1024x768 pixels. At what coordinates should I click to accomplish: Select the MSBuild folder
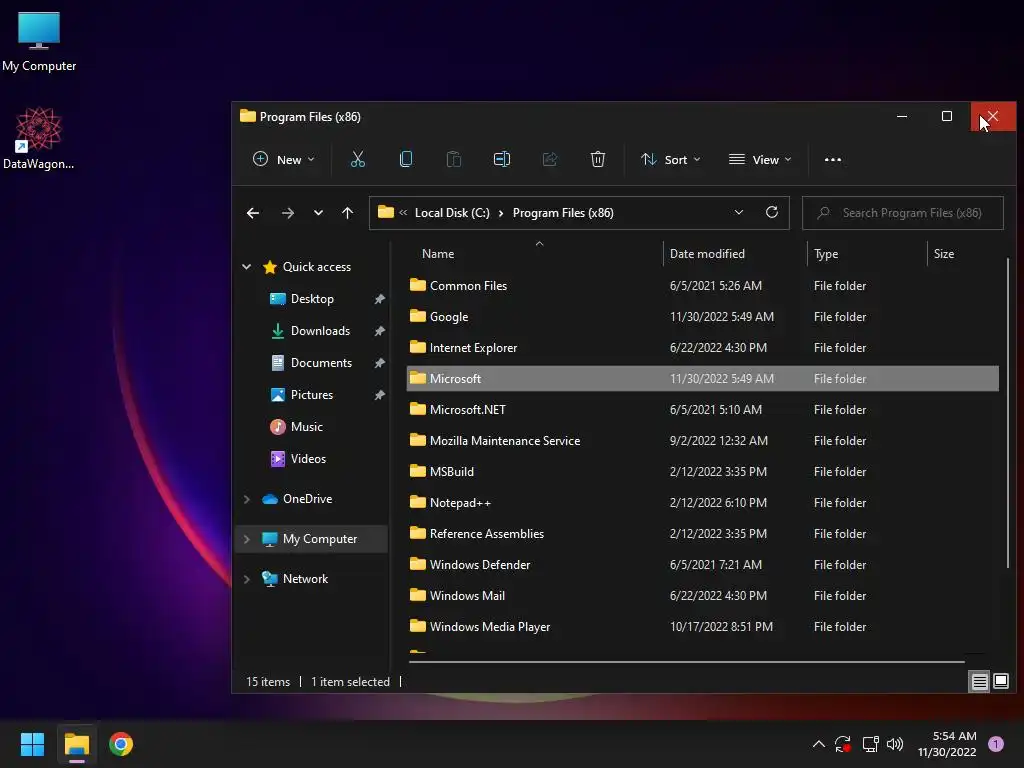click(x=702, y=472)
